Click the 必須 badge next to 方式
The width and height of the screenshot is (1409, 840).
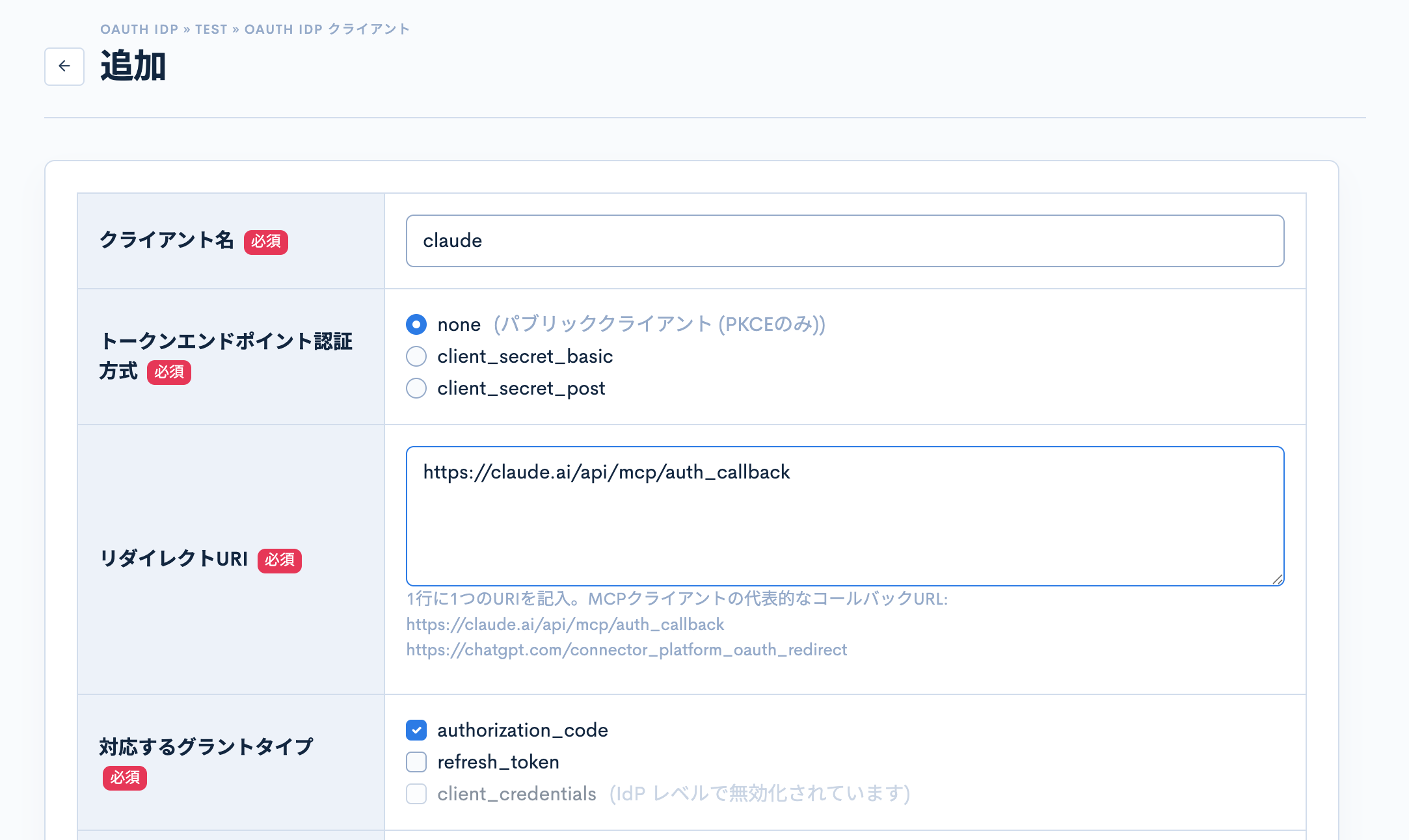click(x=169, y=373)
